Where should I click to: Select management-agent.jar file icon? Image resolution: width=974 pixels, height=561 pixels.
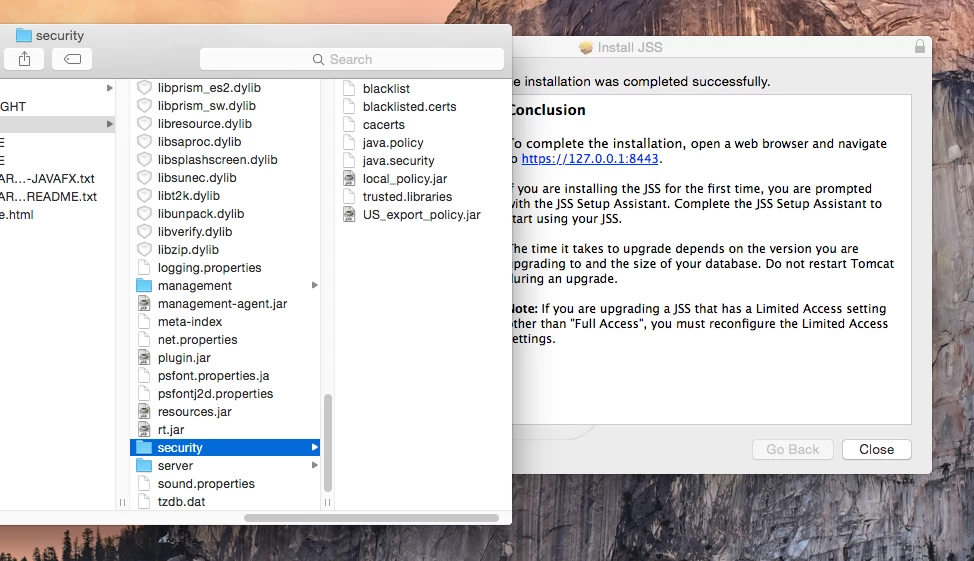pos(144,303)
